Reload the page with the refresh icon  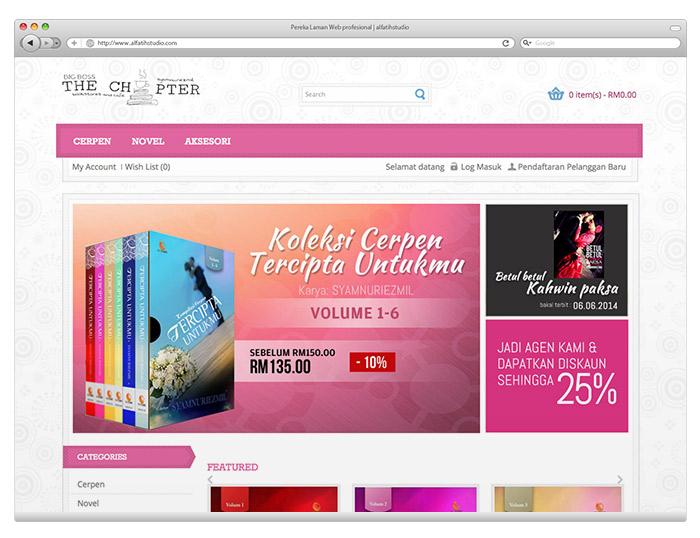click(506, 43)
